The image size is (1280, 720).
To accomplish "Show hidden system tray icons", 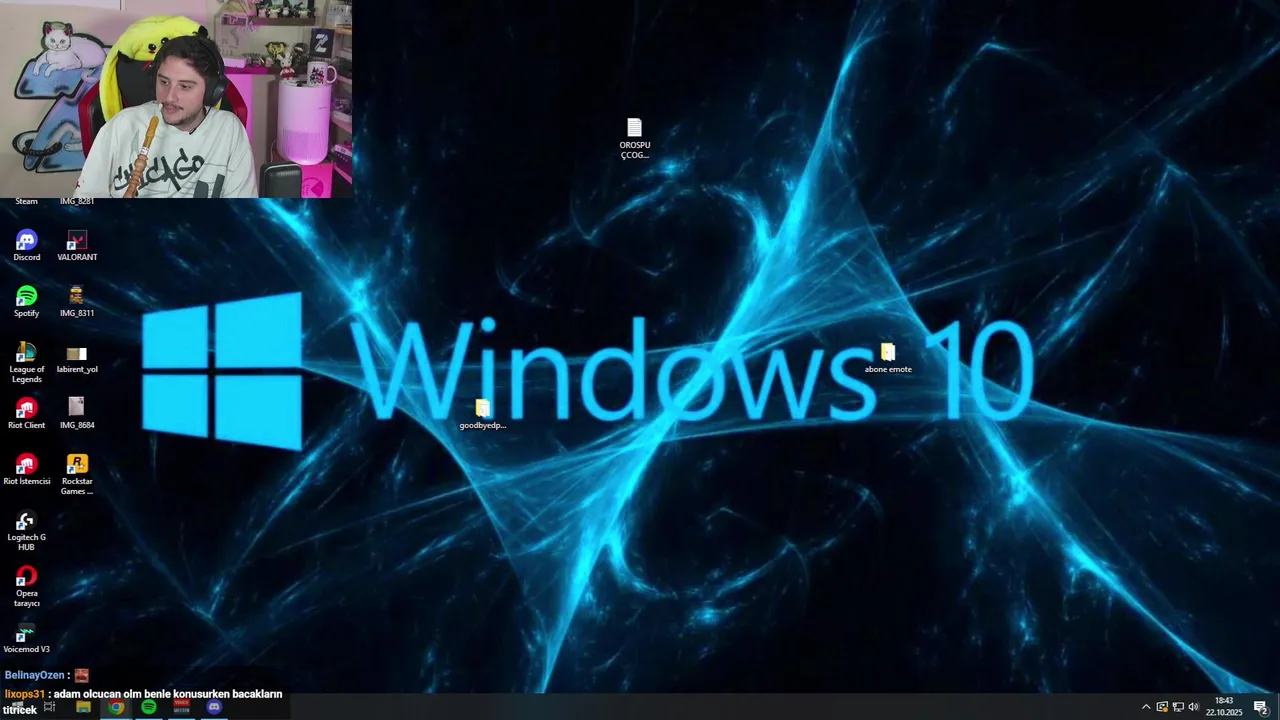I will point(1146,707).
